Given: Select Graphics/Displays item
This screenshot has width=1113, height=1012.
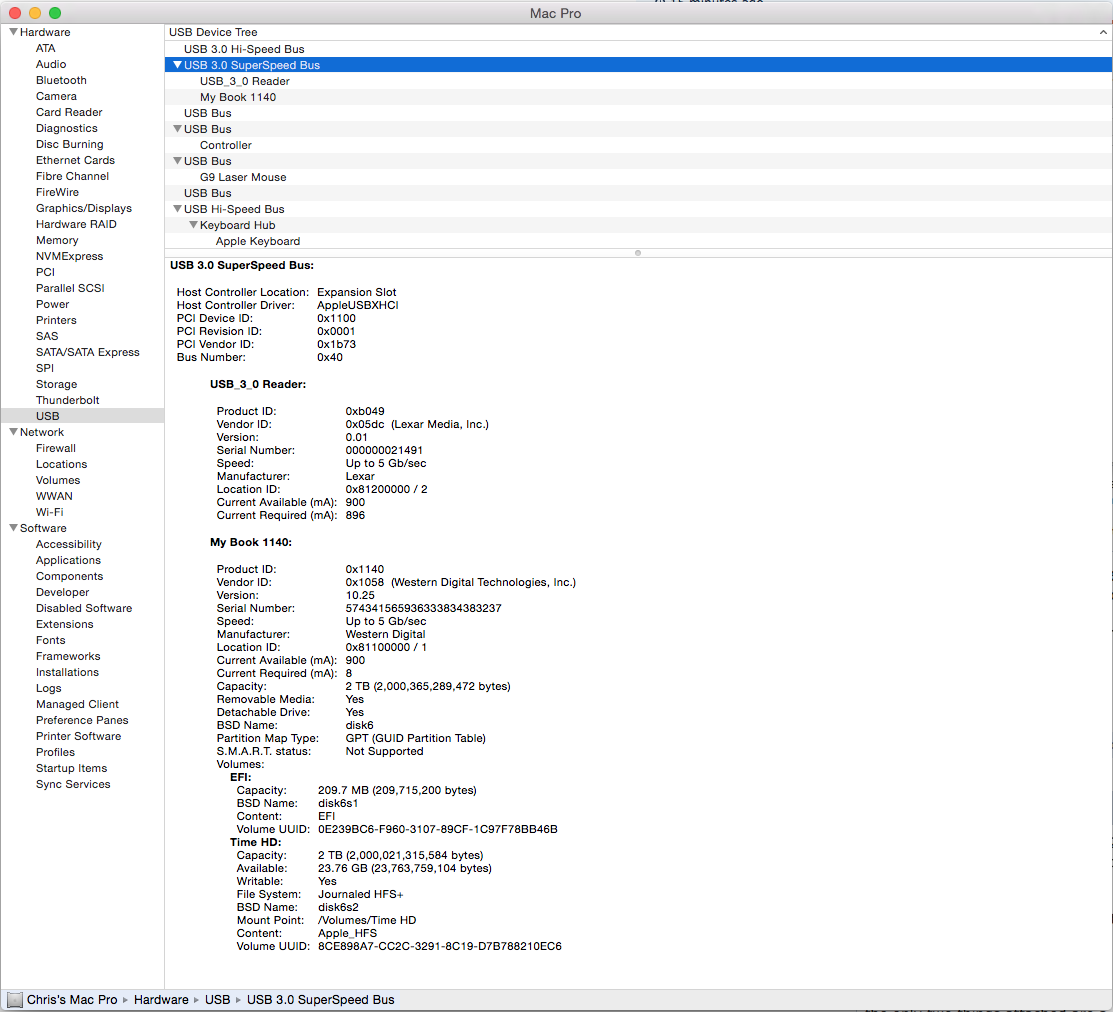Looking at the screenshot, I should point(84,208).
